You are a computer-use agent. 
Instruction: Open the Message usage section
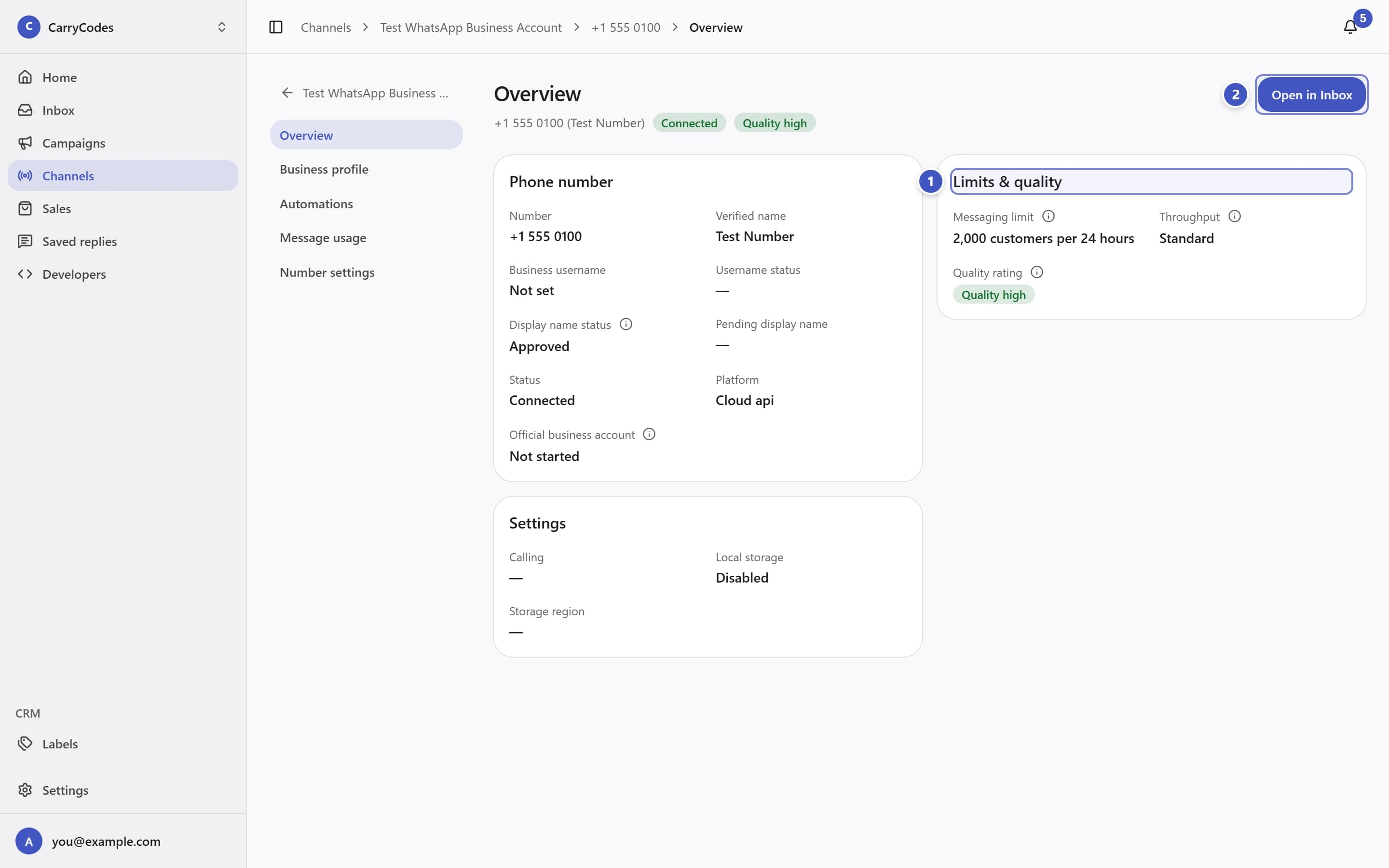[366, 238]
